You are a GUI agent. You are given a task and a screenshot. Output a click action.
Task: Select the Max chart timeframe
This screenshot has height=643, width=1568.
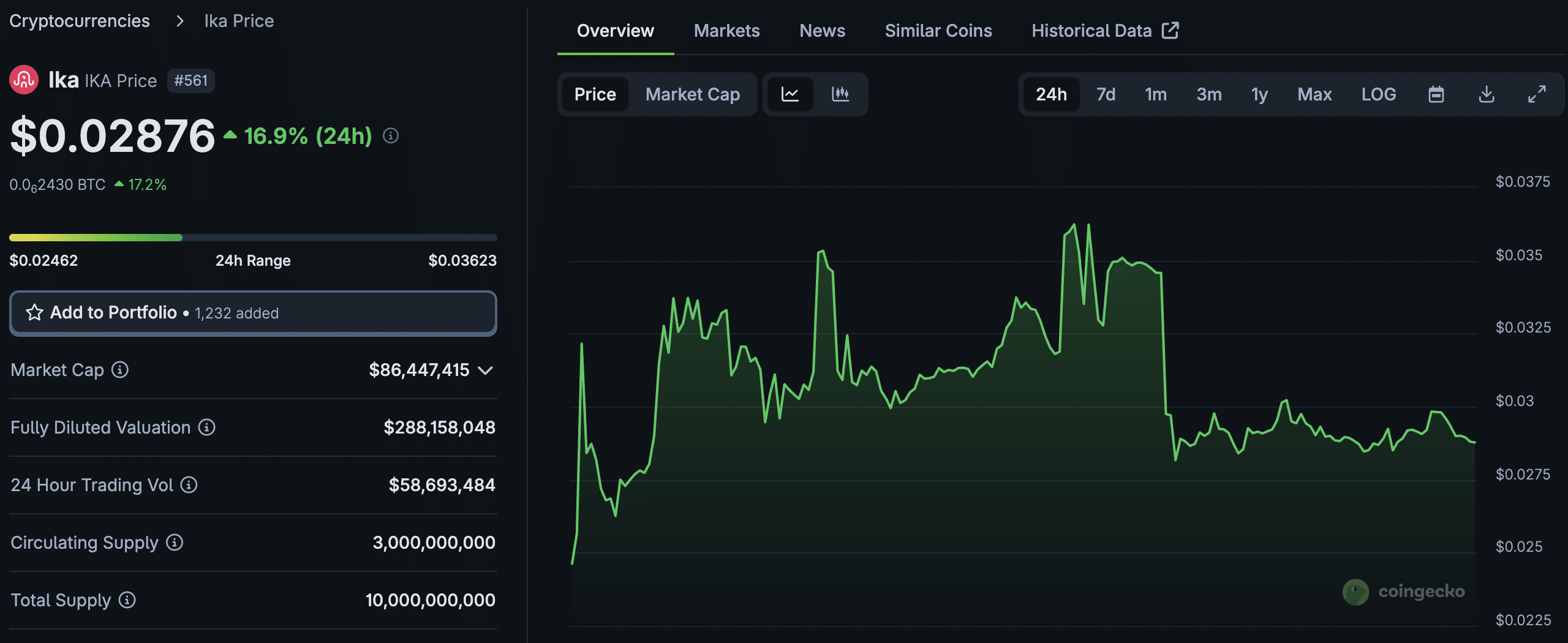pos(1314,94)
